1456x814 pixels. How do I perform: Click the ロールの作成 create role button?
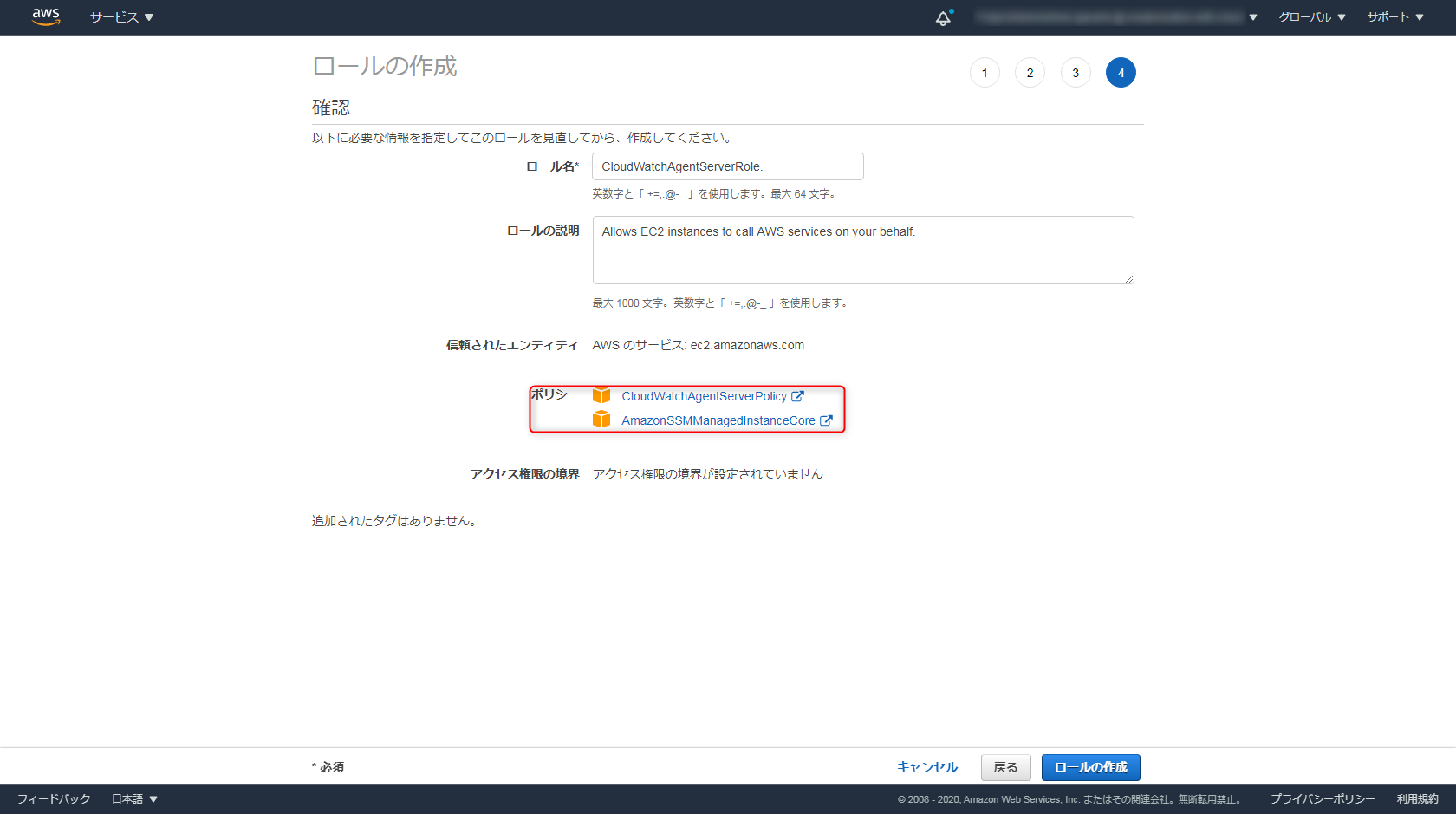[1091, 767]
